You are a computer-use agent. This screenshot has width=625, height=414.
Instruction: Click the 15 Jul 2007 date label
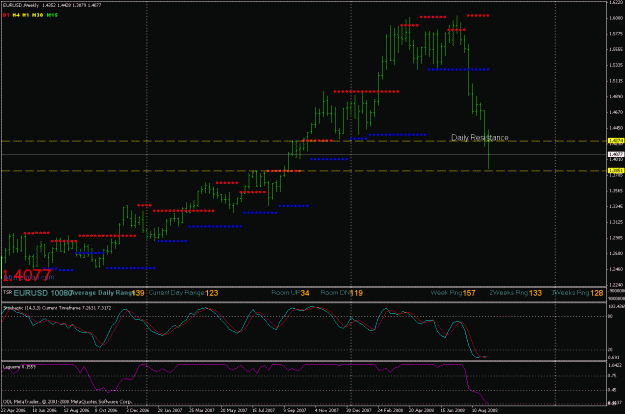(263, 410)
